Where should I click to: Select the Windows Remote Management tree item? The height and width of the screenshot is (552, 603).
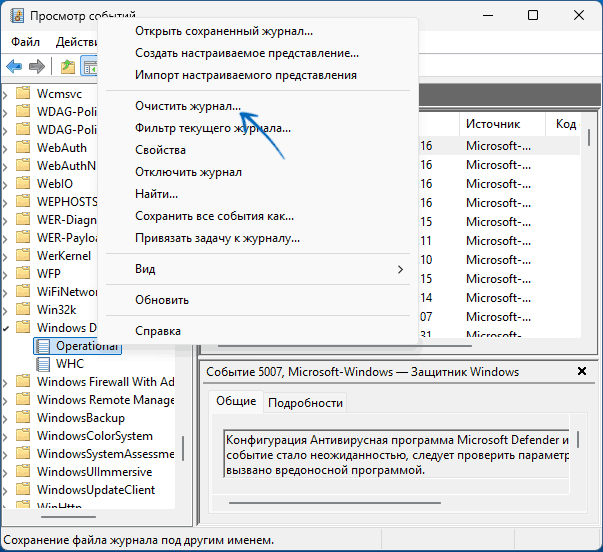point(105,400)
